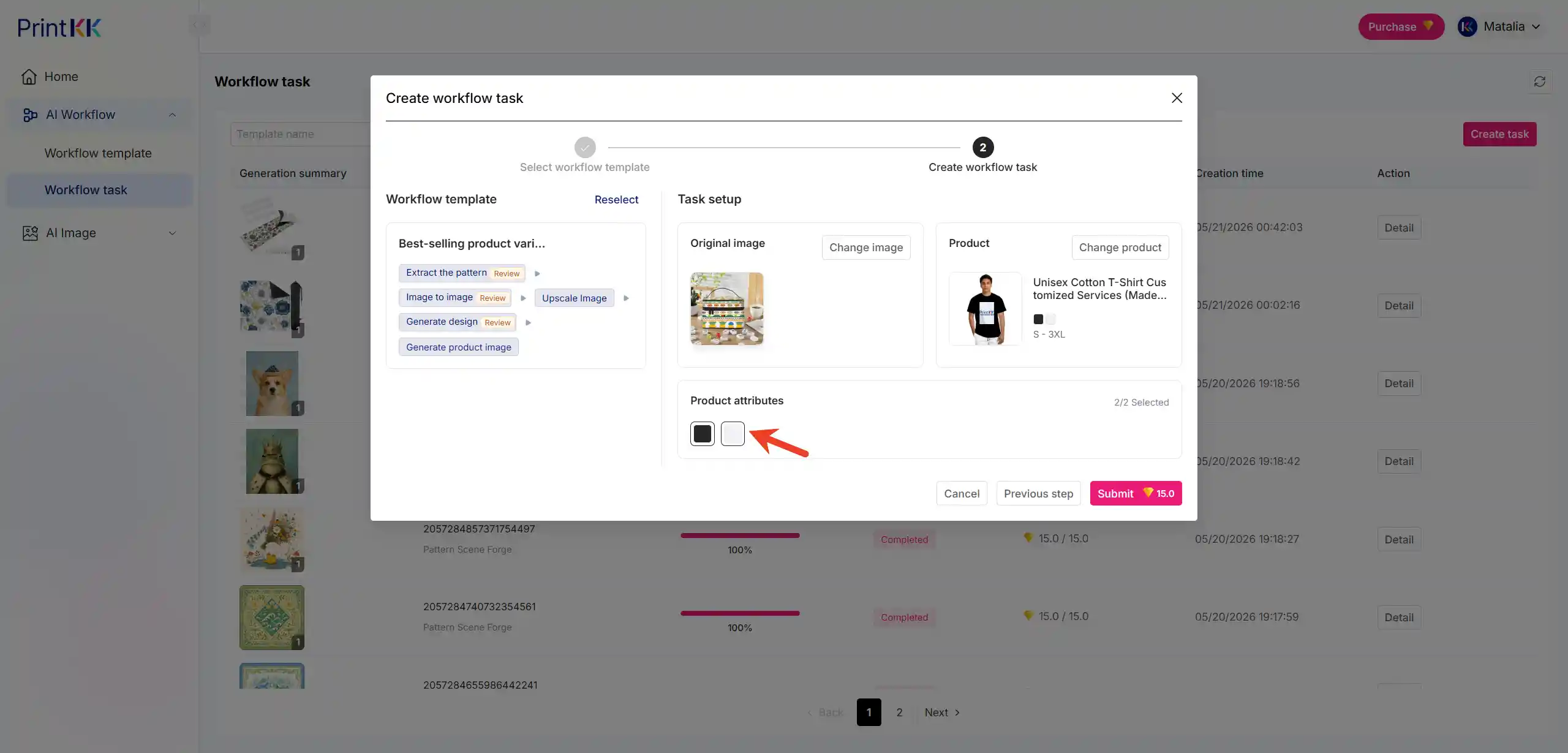Toggle the black product attribute swatch
Viewport: 1568px width, 753px height.
point(703,434)
